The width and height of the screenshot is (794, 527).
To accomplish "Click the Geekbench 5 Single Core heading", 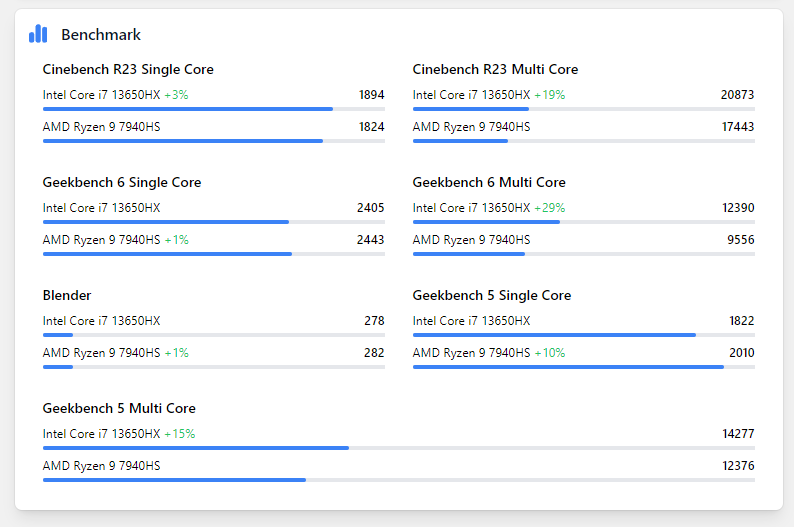I will click(492, 295).
